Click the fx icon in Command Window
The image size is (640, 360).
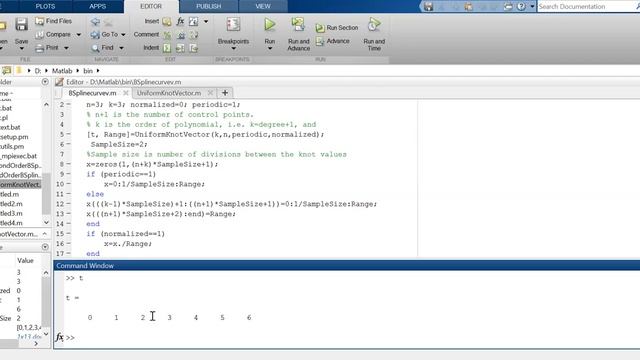click(x=59, y=337)
